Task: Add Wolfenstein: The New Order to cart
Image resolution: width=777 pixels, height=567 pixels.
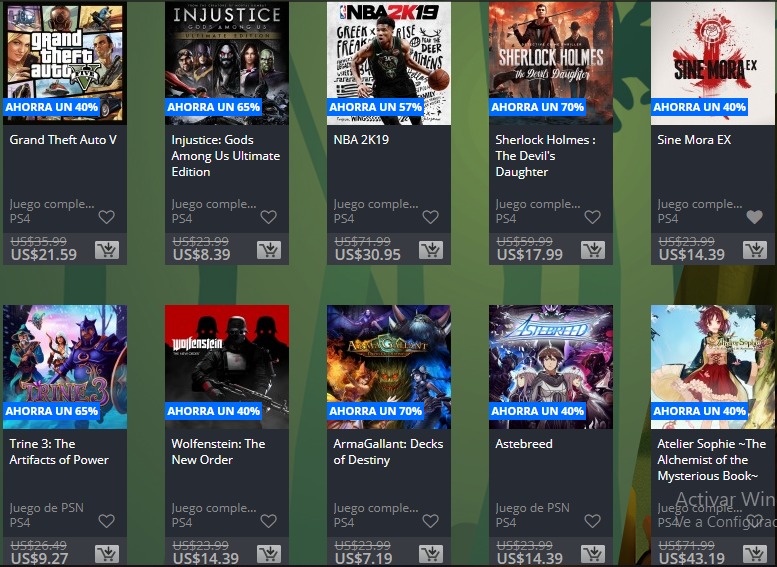Action: (x=269, y=554)
